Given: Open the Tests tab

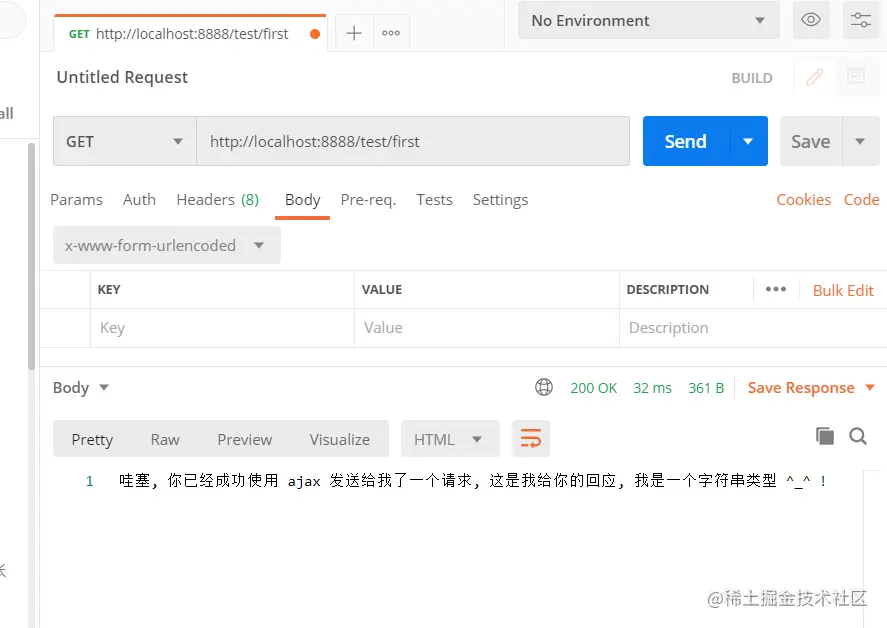Looking at the screenshot, I should 434,200.
